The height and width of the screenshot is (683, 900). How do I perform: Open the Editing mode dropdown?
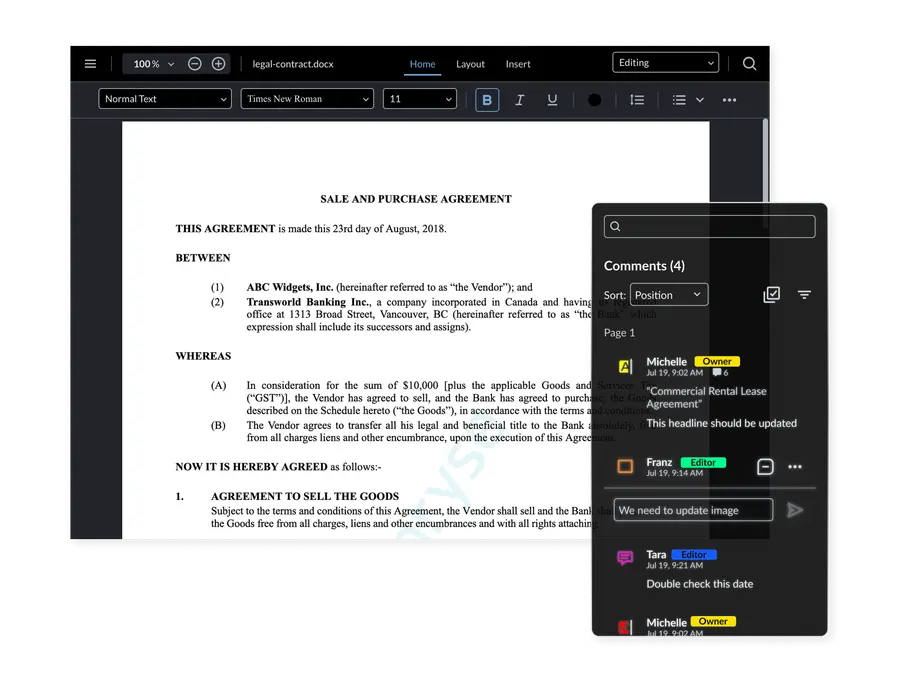click(665, 63)
